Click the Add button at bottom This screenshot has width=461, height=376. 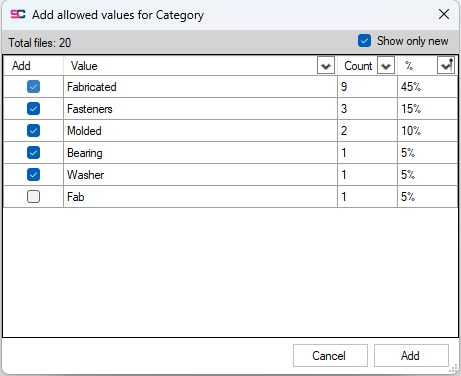[411, 356]
